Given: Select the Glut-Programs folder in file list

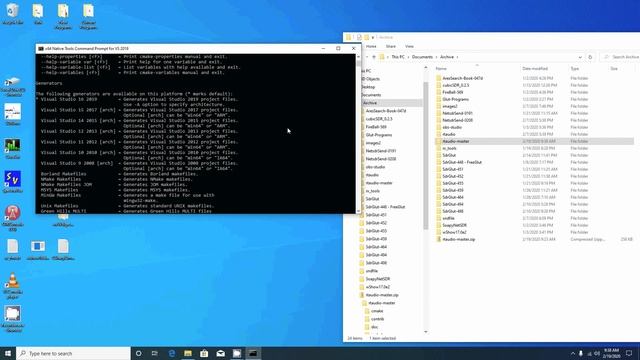Looking at the screenshot, I should (x=456, y=99).
